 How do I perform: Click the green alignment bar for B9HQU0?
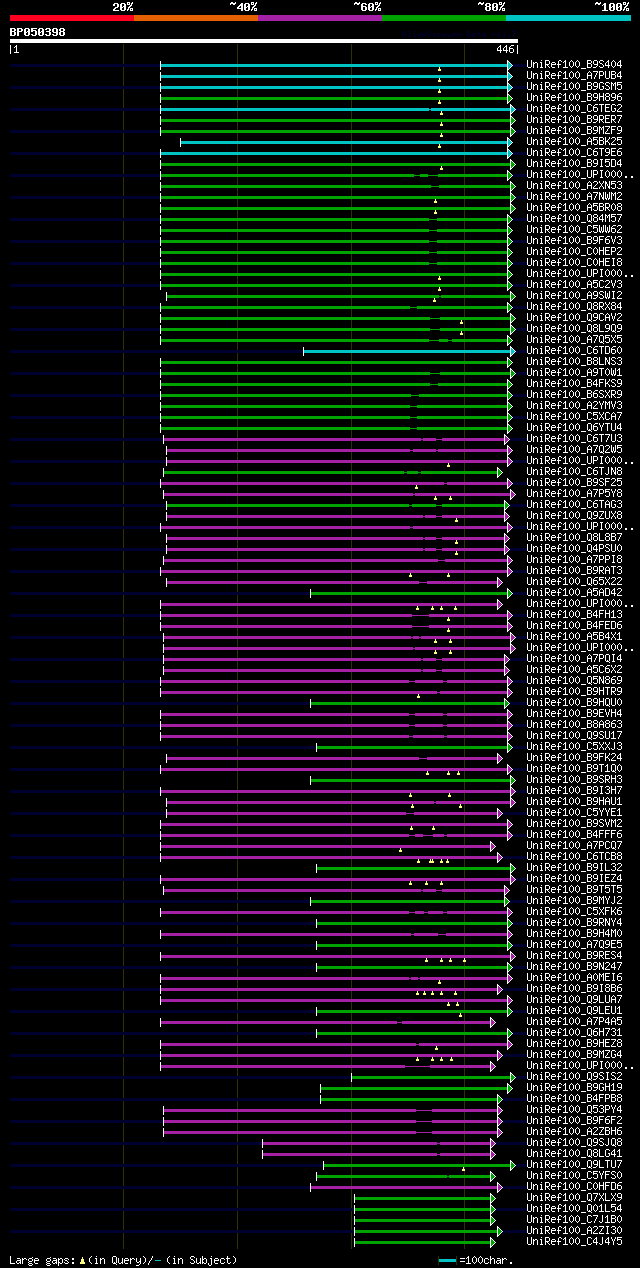(x=410, y=703)
